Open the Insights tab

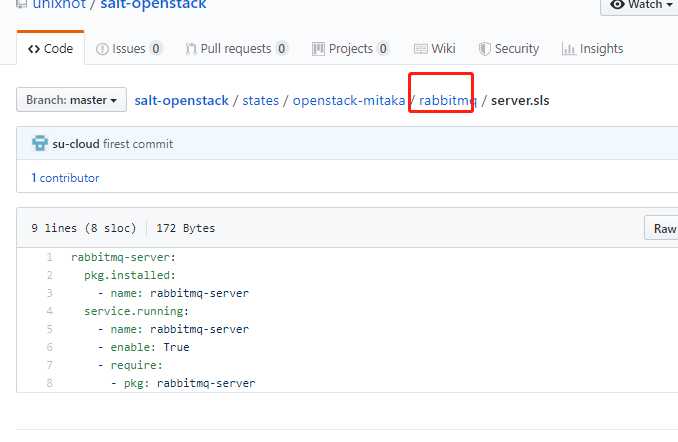tap(592, 48)
